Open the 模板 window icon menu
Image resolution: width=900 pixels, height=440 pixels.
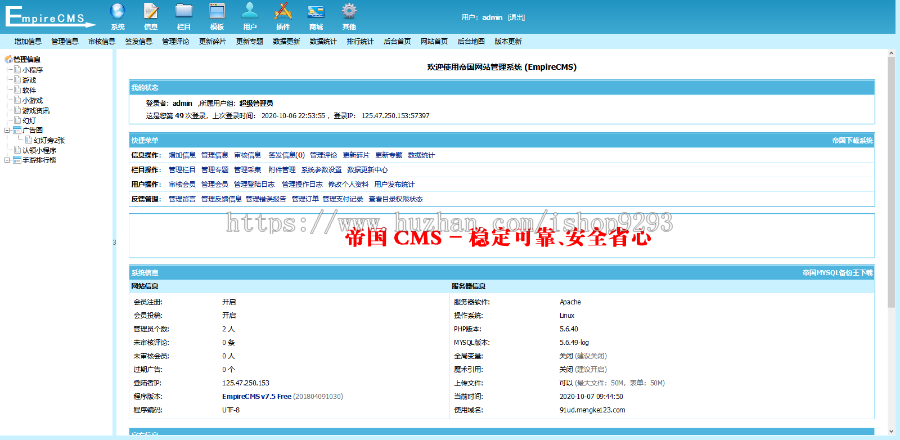[x=216, y=16]
